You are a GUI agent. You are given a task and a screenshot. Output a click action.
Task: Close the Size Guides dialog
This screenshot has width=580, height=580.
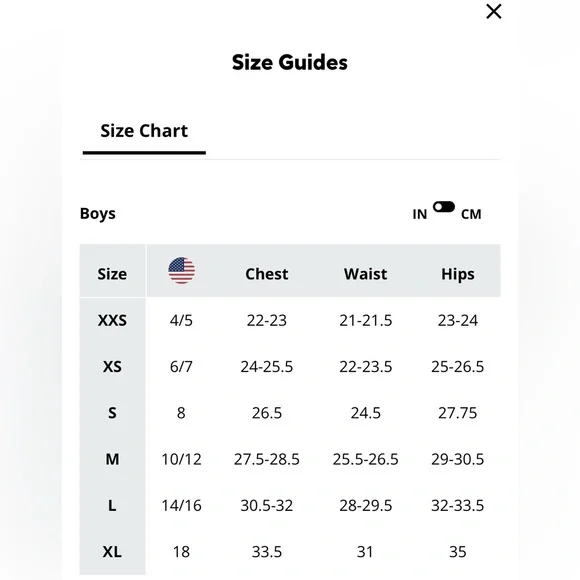[493, 11]
